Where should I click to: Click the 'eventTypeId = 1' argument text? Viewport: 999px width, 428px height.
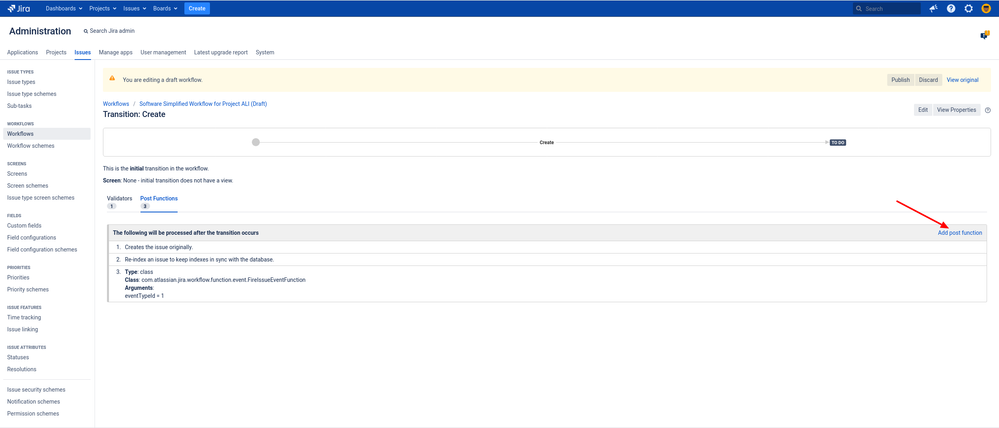click(144, 296)
